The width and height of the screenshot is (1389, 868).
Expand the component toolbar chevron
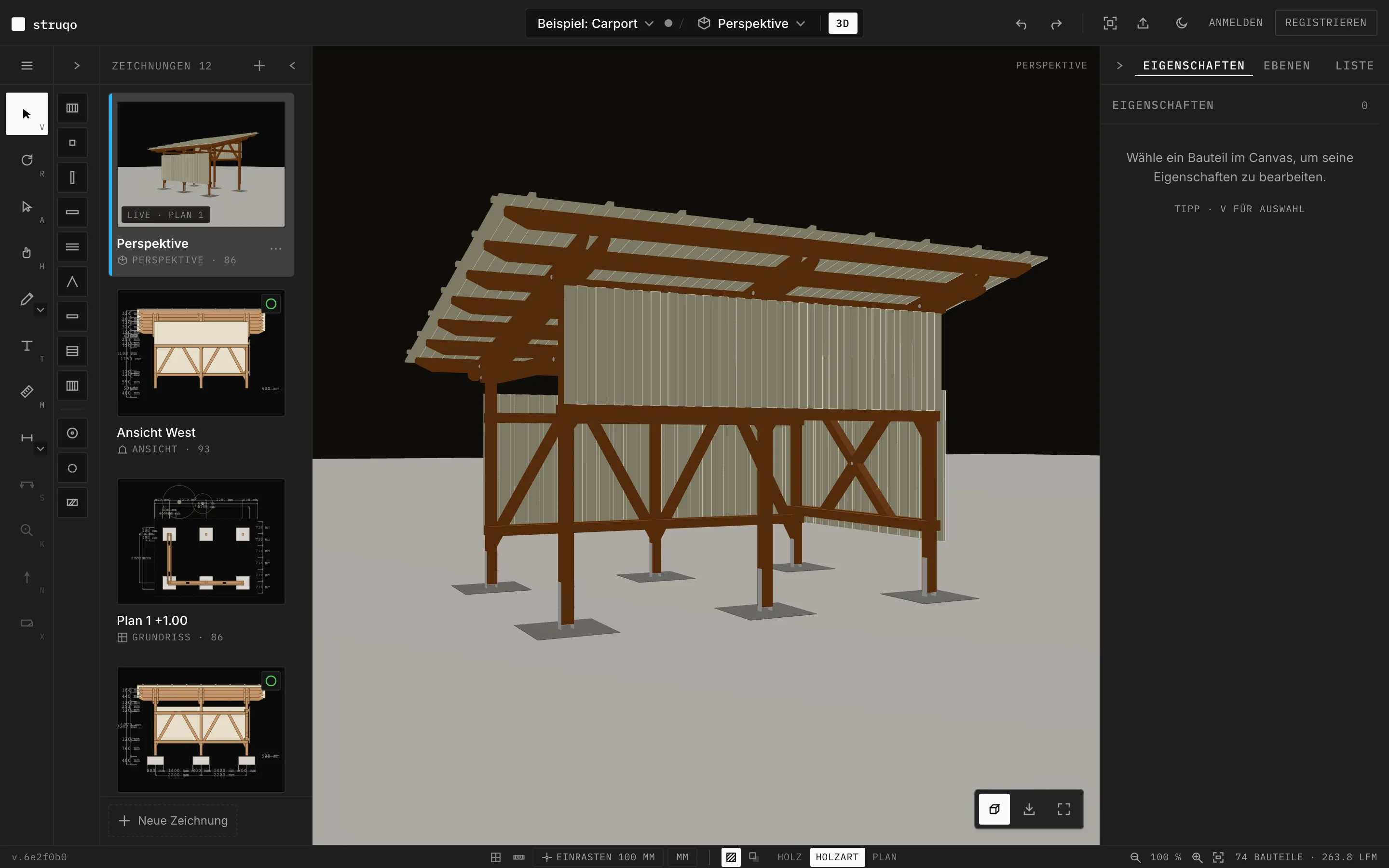click(77, 66)
